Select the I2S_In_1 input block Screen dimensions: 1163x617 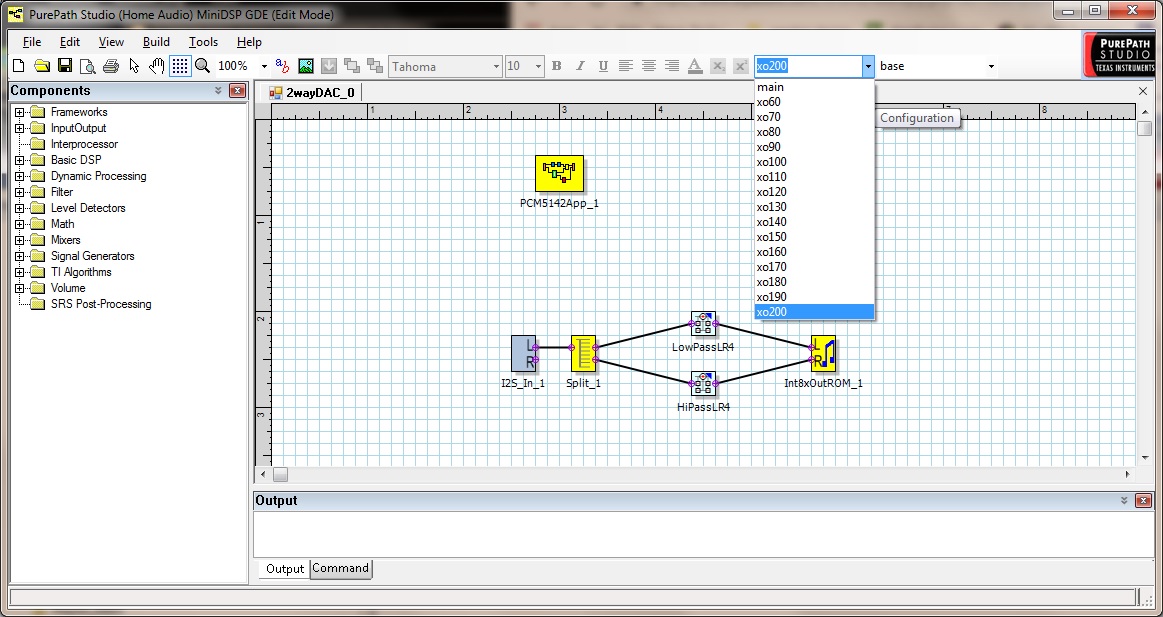[x=524, y=353]
